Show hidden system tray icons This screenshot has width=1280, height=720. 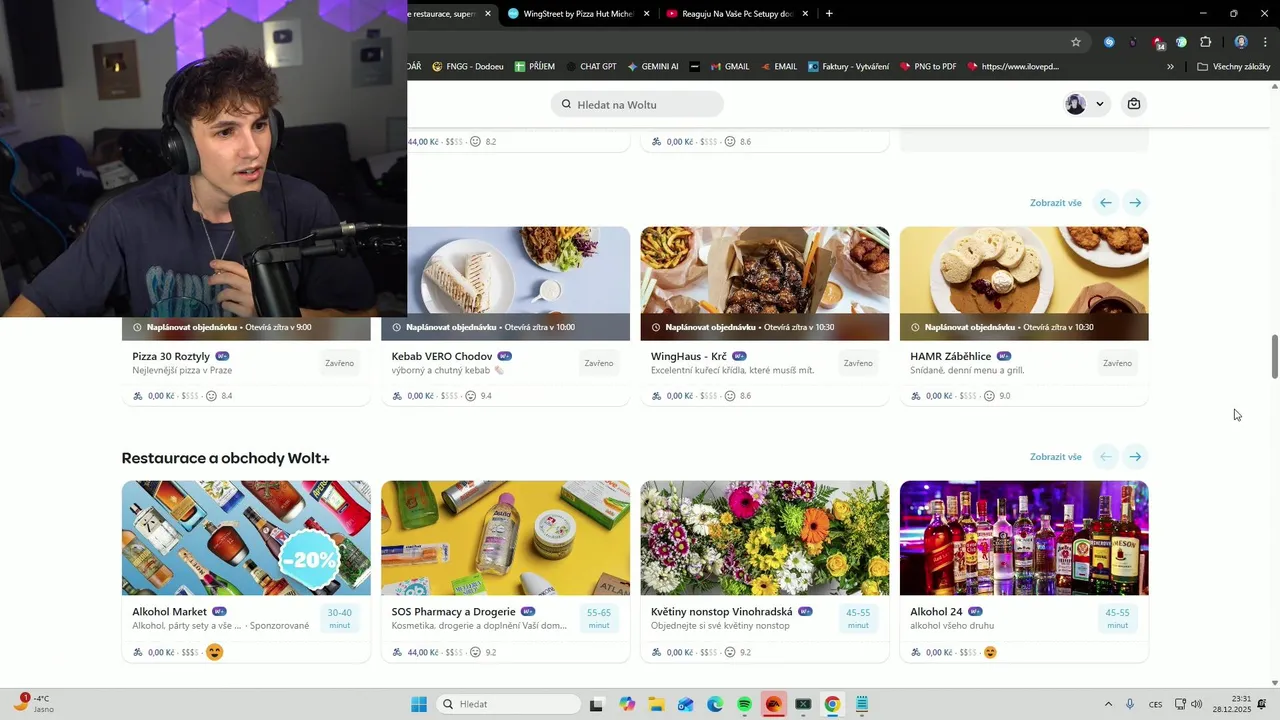[x=1108, y=704]
